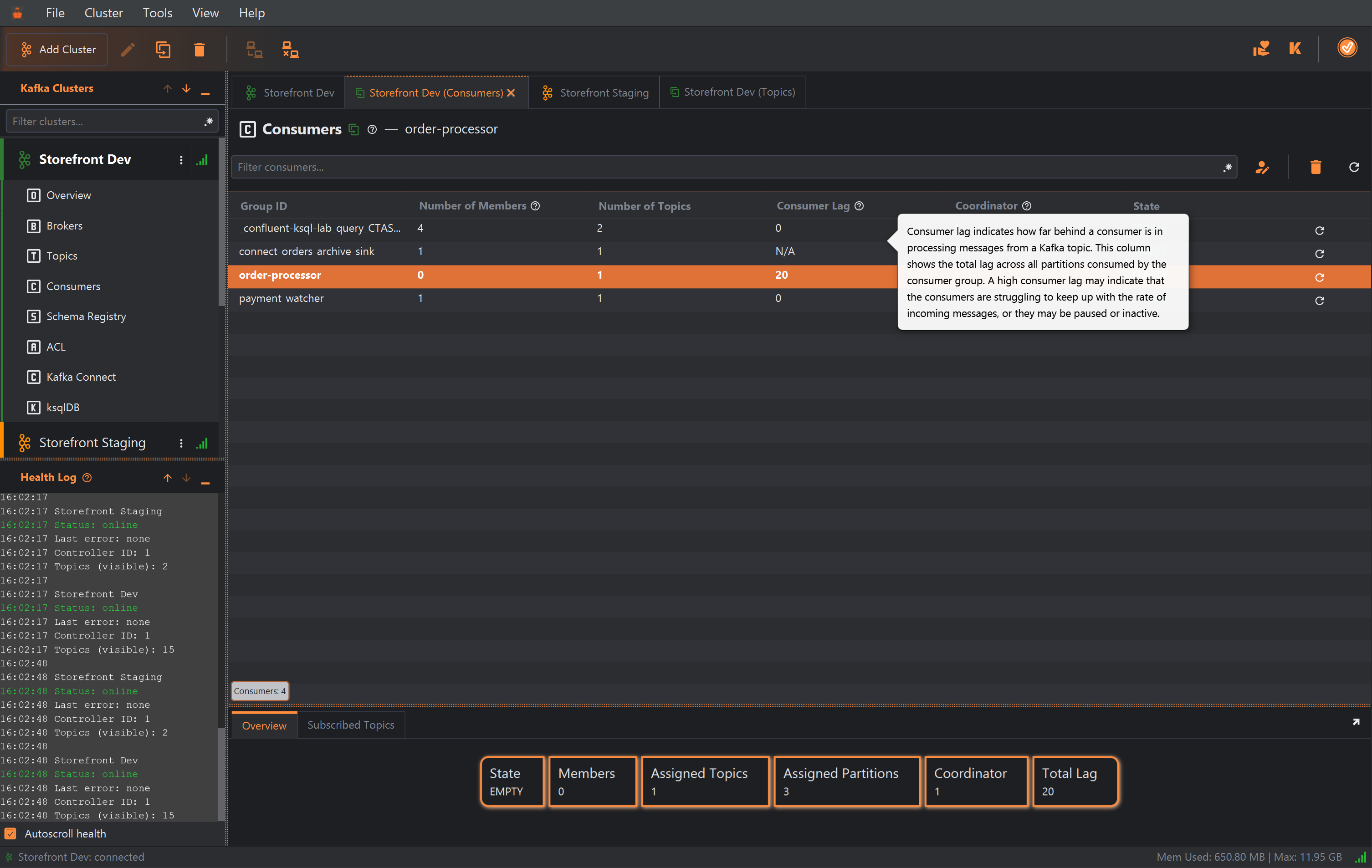Pop out the details panel arrow icon

1356,722
